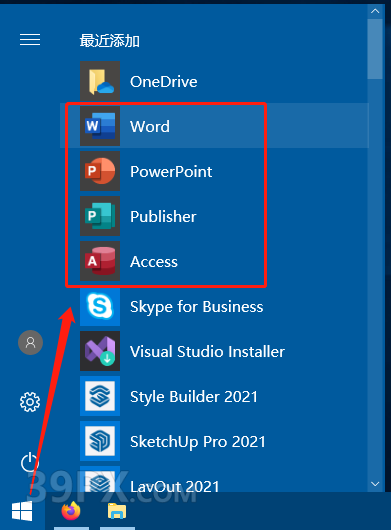Viewport: 391px width, 530px height.
Task: Open the user account avatar
Action: pyautogui.click(x=30, y=342)
